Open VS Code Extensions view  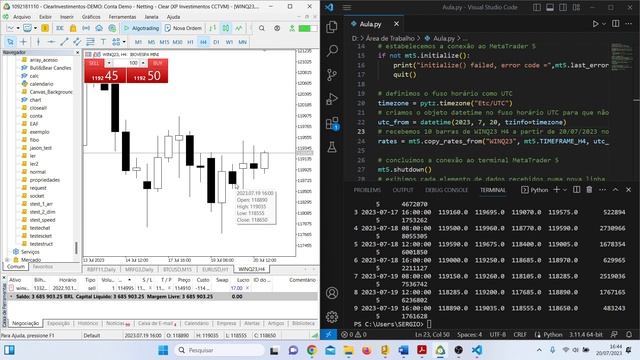point(332,123)
